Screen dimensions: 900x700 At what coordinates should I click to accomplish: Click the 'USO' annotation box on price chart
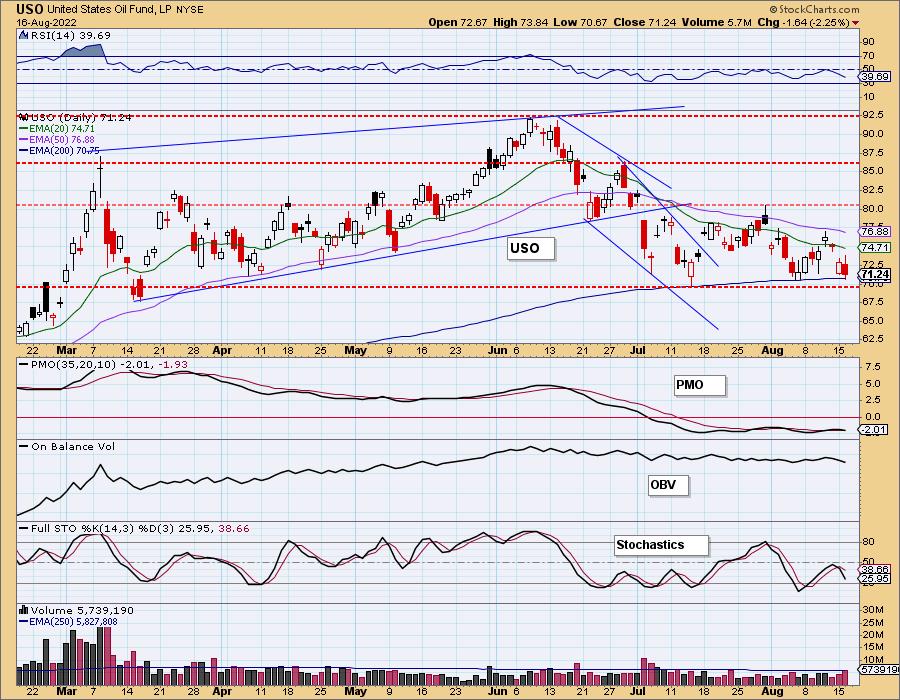531,248
